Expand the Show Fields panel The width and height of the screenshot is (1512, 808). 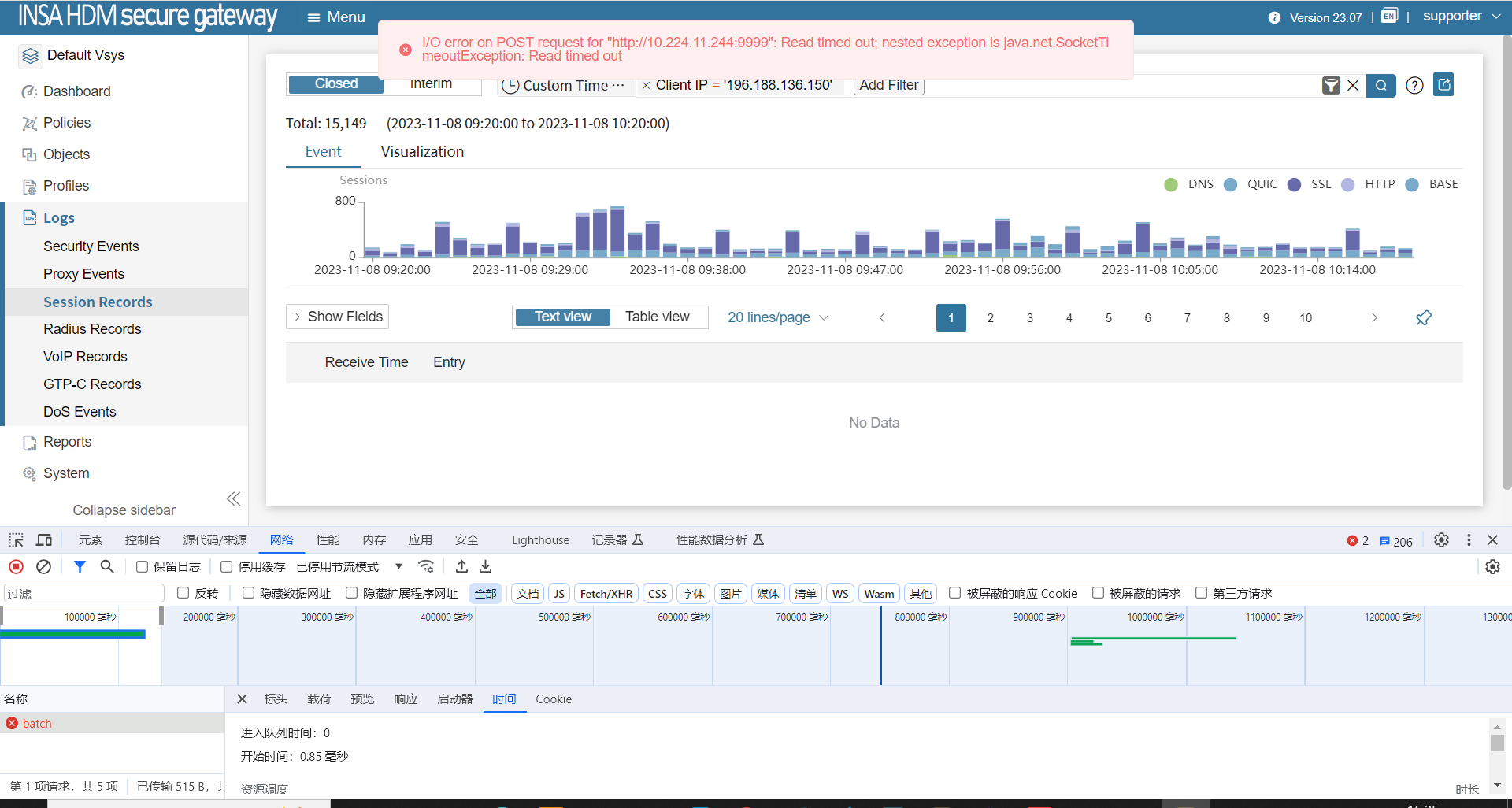[337, 317]
